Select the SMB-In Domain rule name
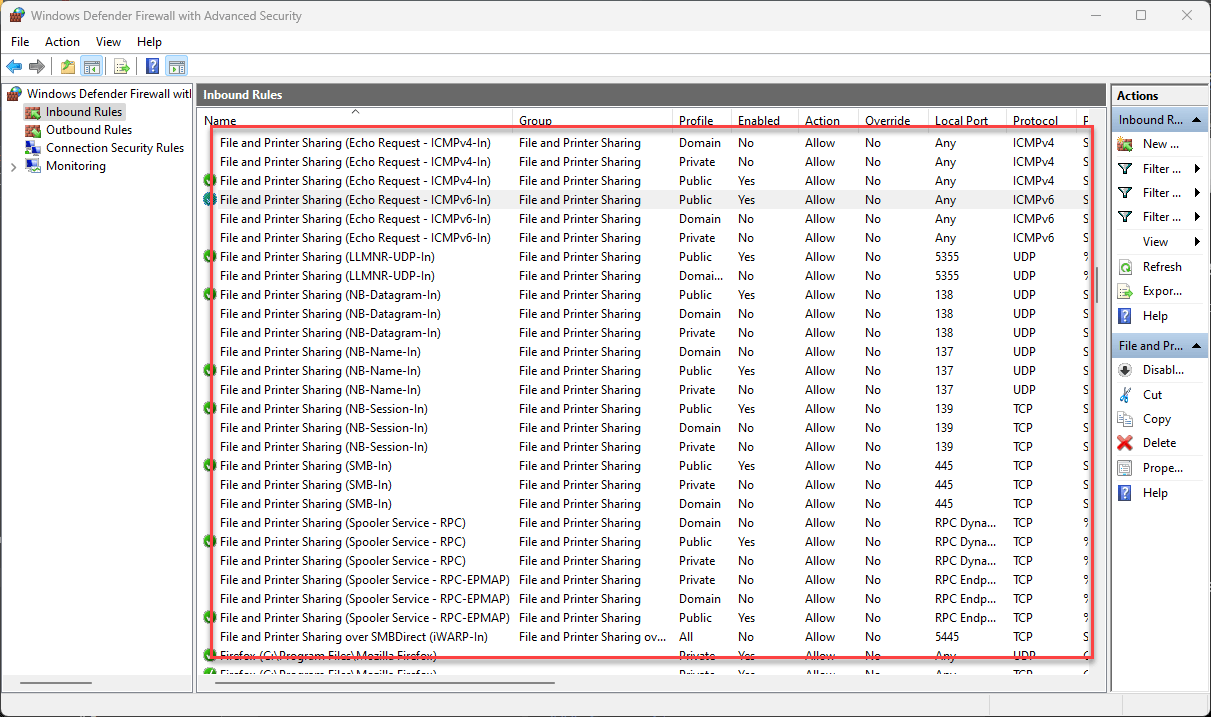This screenshot has width=1211, height=717. [306, 504]
